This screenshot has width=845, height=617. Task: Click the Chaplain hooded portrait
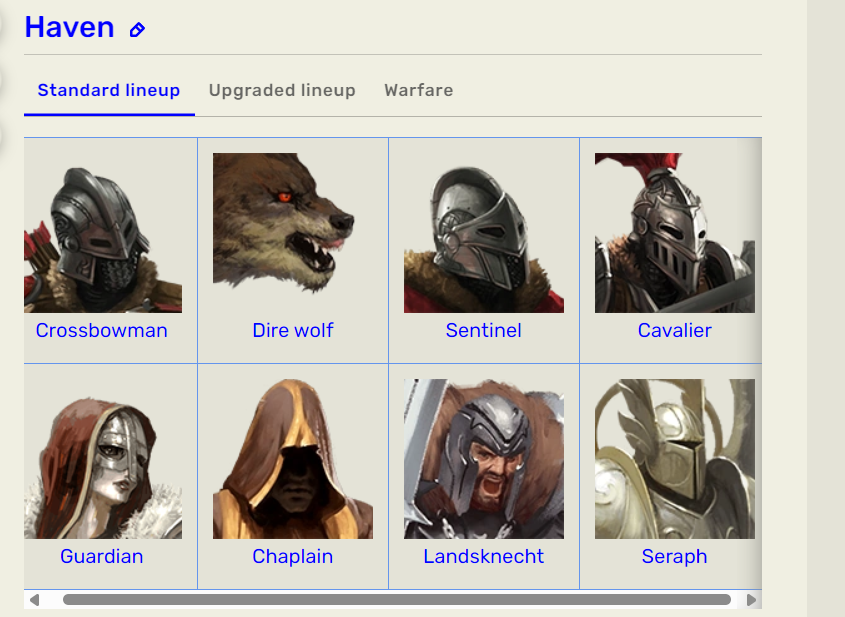point(293,459)
